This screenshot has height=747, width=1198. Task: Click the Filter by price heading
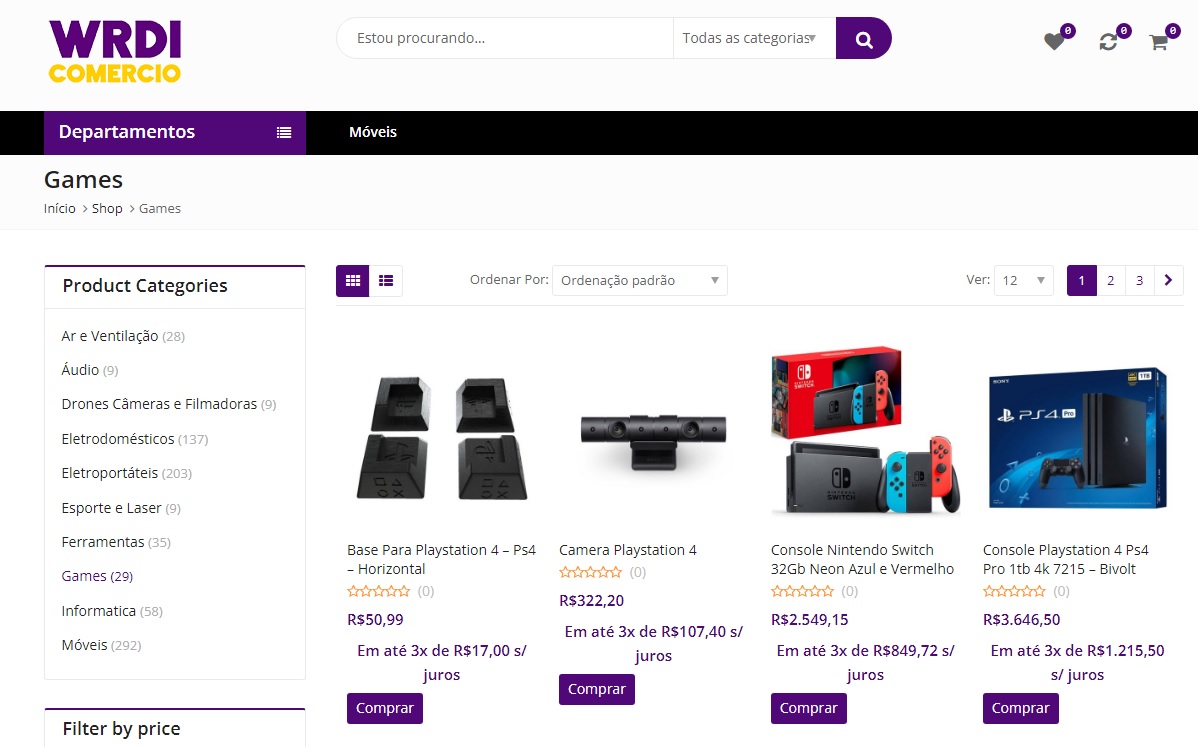(121, 729)
